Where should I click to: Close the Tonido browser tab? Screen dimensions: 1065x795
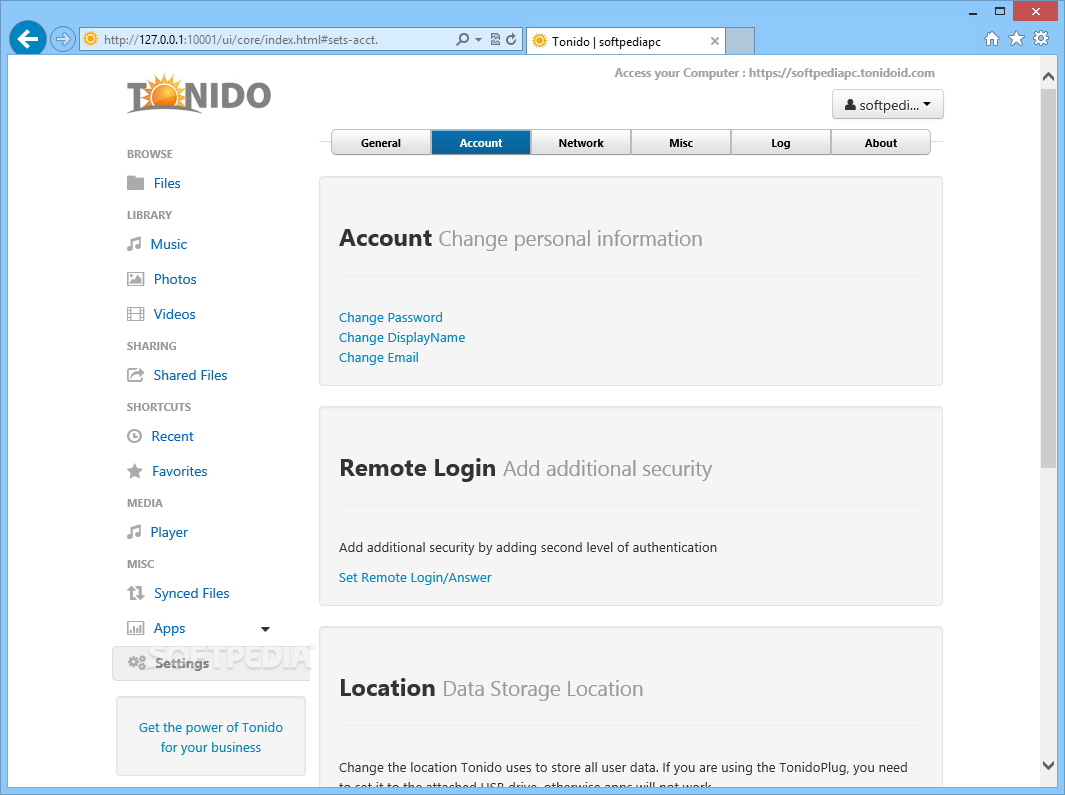[715, 41]
